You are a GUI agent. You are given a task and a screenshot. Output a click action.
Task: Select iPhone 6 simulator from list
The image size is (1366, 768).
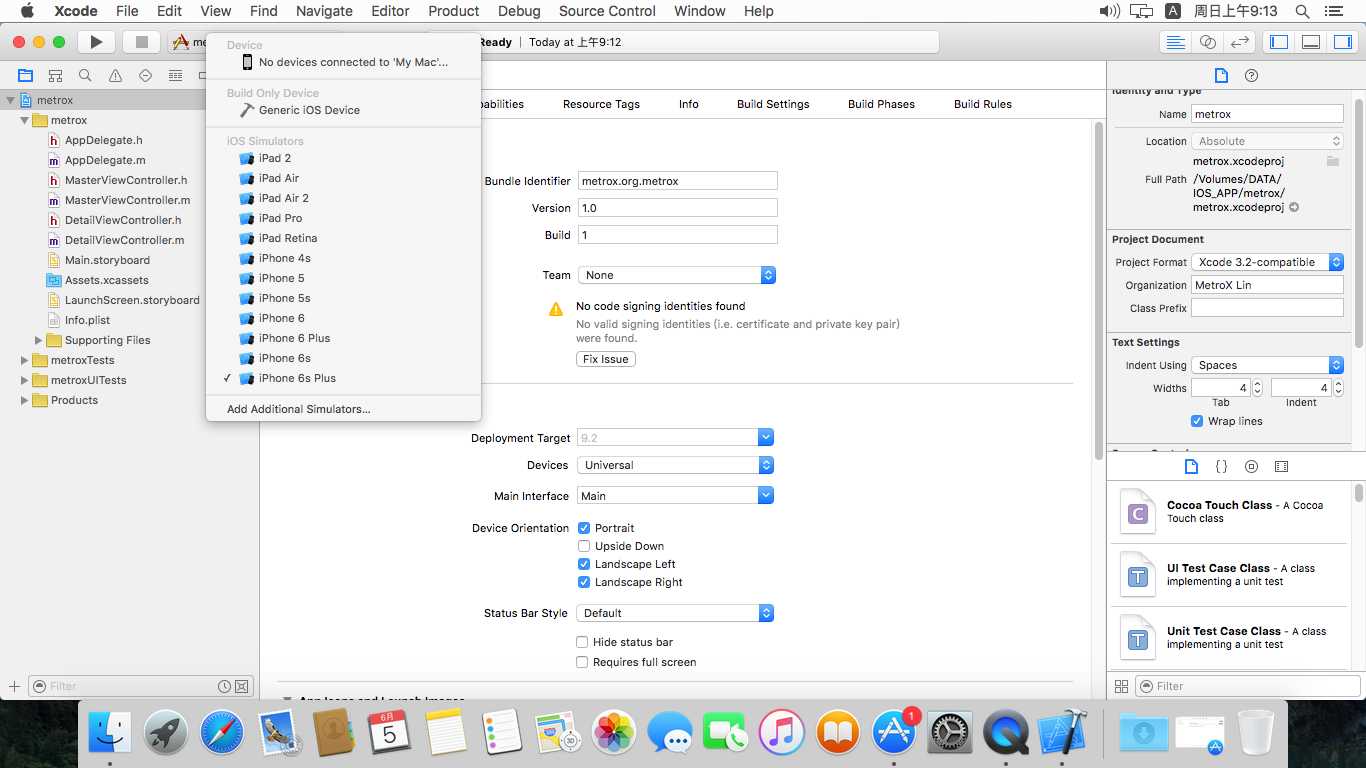pyautogui.click(x=343, y=318)
